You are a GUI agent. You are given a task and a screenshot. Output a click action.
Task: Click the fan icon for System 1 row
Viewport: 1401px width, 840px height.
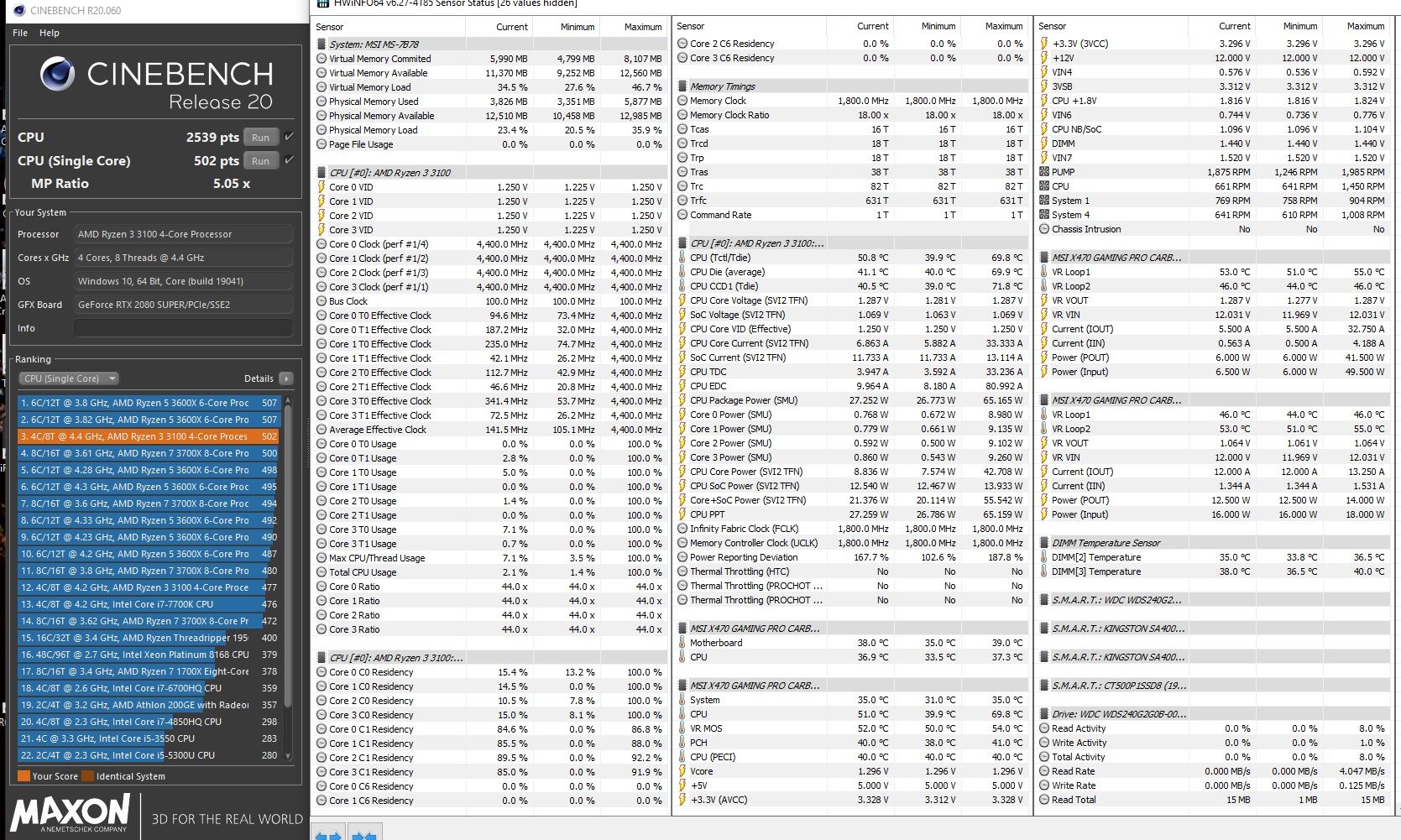coord(1044,201)
